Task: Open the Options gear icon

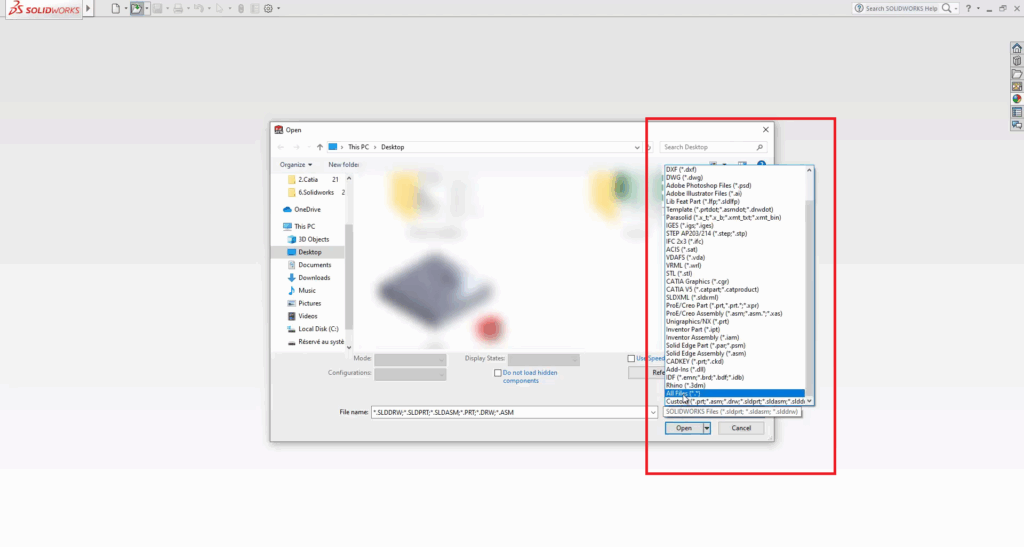Action: [x=267, y=8]
